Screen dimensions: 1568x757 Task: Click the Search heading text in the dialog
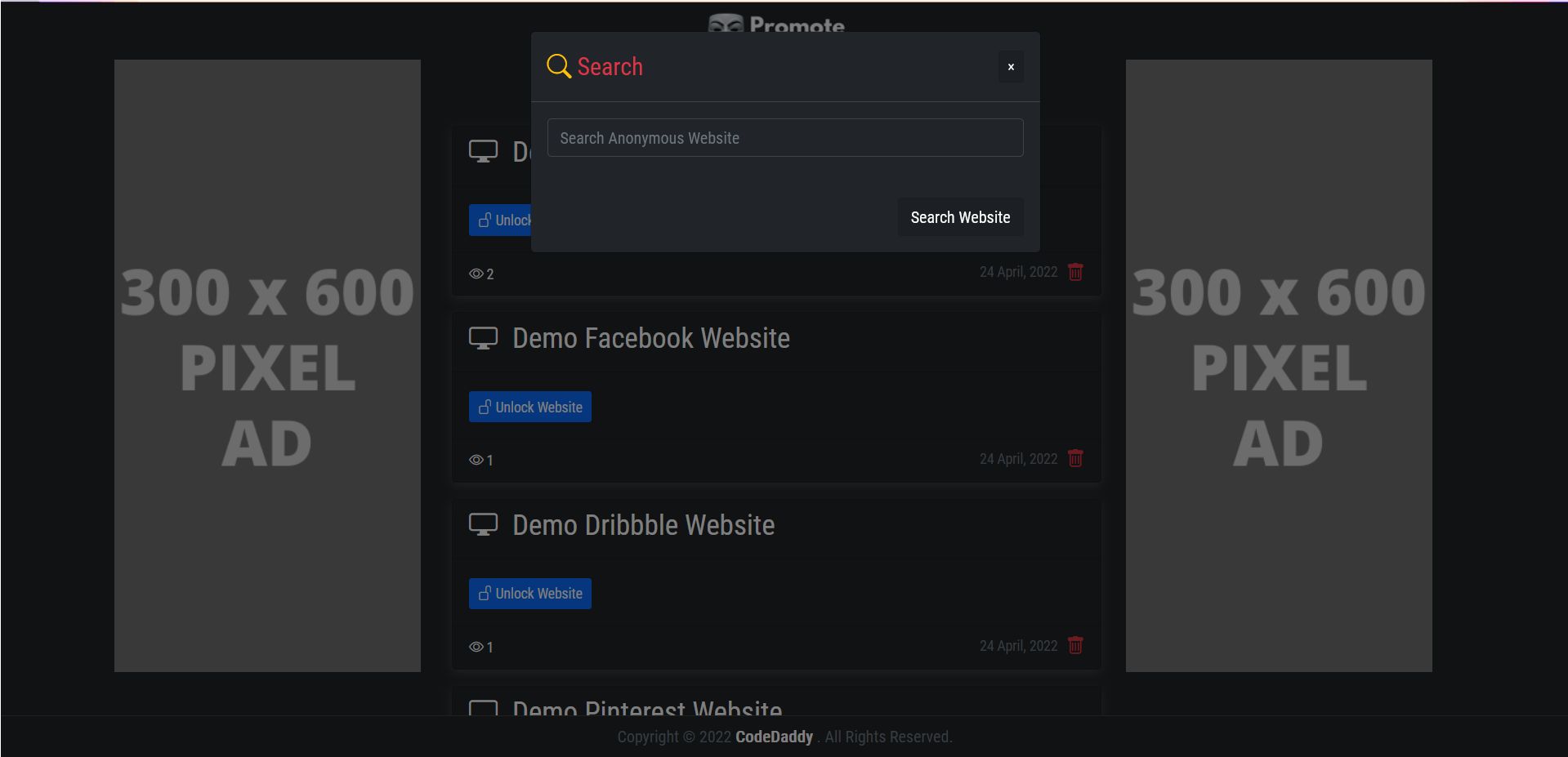pyautogui.click(x=610, y=67)
